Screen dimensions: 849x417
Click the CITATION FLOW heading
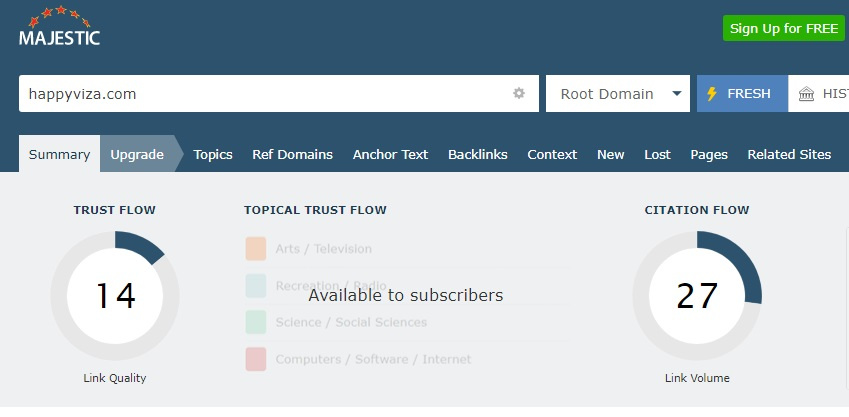point(697,210)
